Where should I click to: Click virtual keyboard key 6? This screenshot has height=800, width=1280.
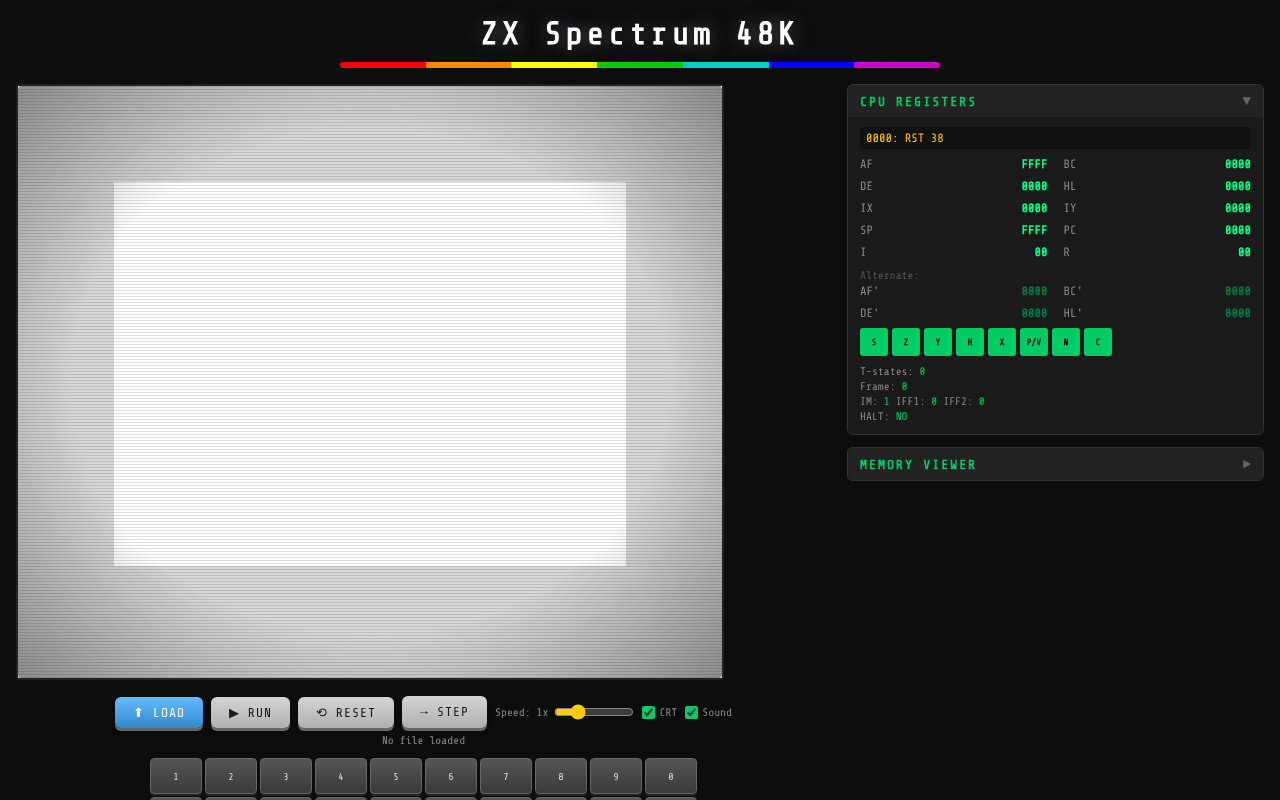(451, 776)
